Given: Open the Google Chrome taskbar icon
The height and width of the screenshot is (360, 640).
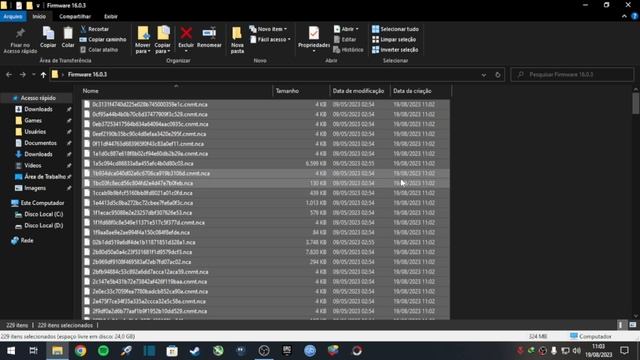Looking at the screenshot, I should coord(80,351).
